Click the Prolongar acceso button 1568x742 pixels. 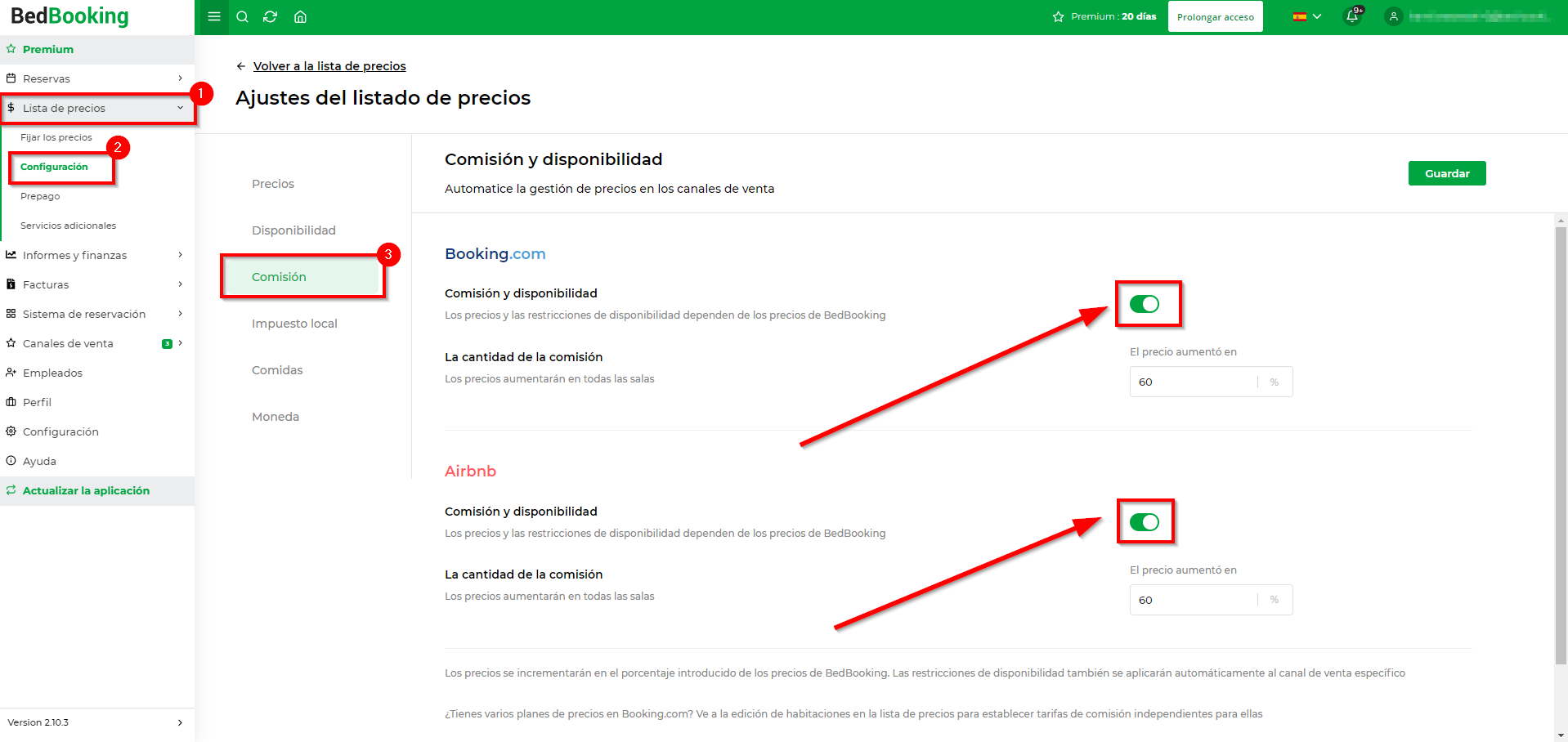click(1215, 17)
